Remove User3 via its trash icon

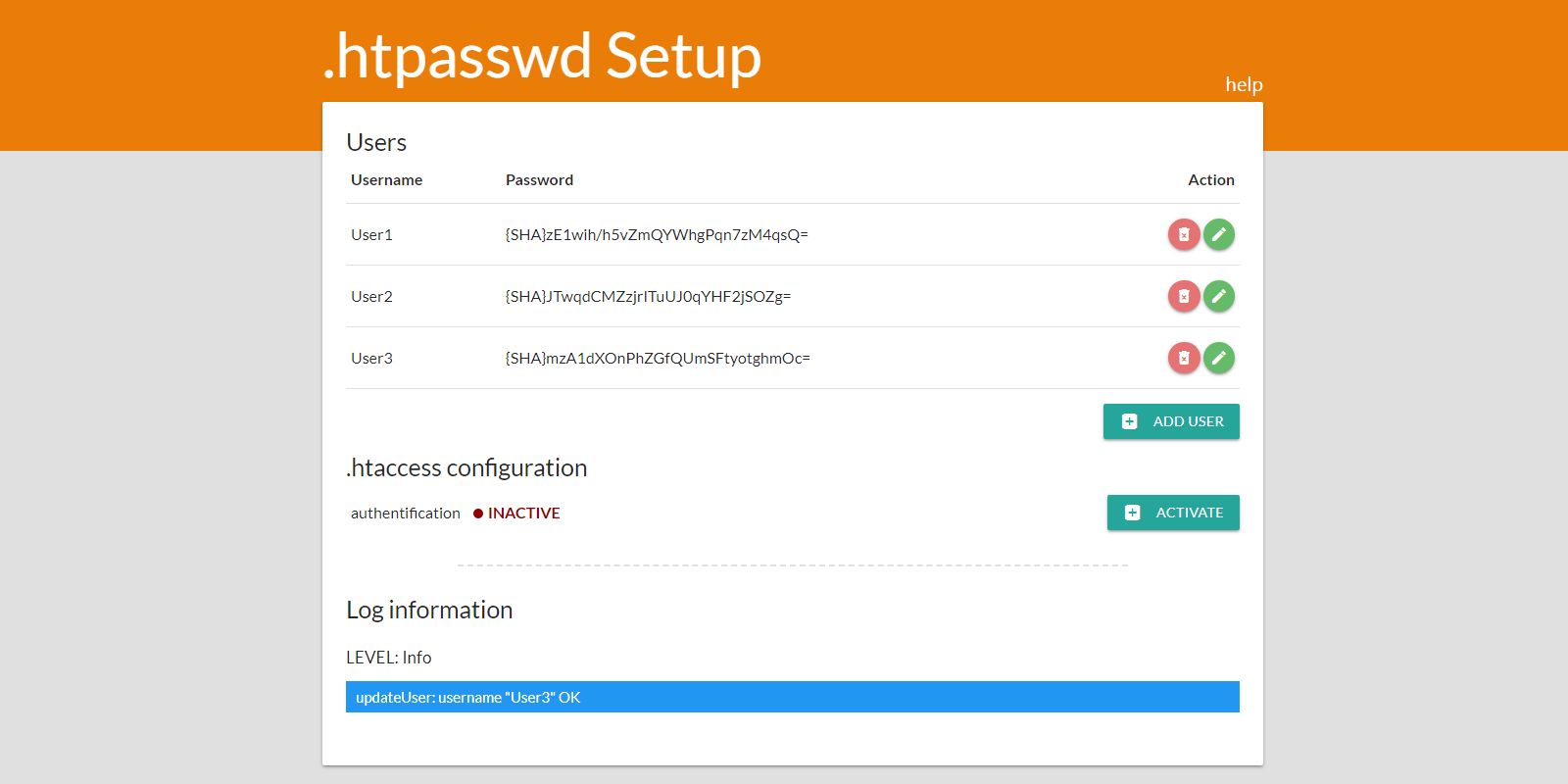coord(1184,359)
